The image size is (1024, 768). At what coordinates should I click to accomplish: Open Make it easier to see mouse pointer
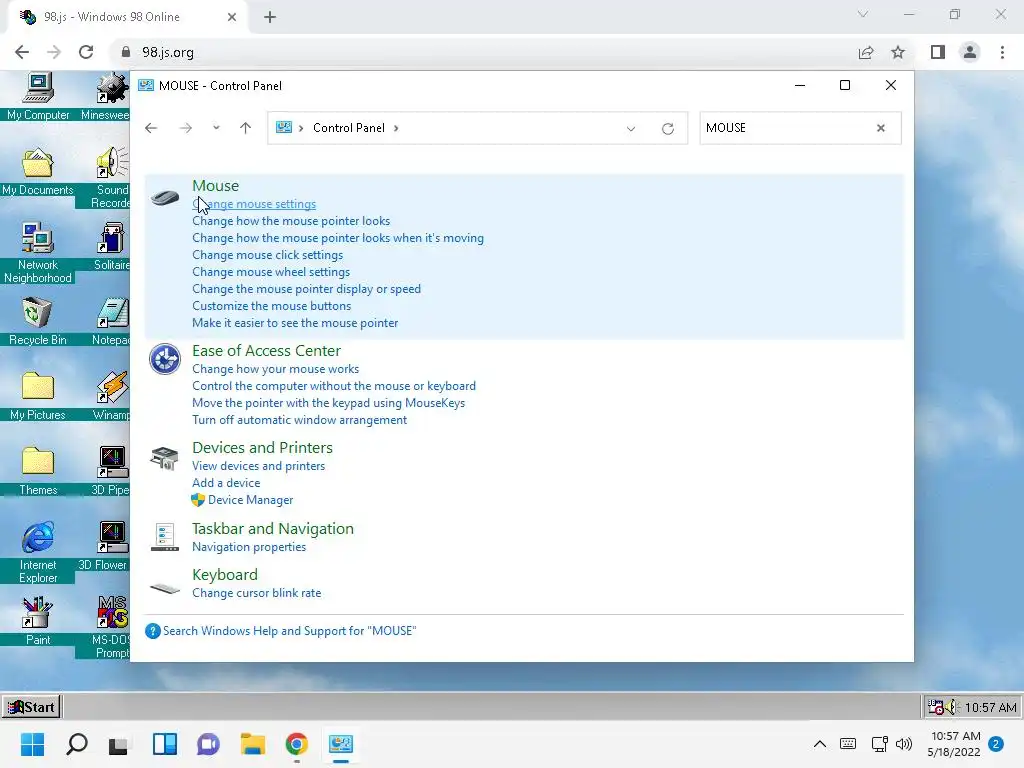pyautogui.click(x=295, y=323)
